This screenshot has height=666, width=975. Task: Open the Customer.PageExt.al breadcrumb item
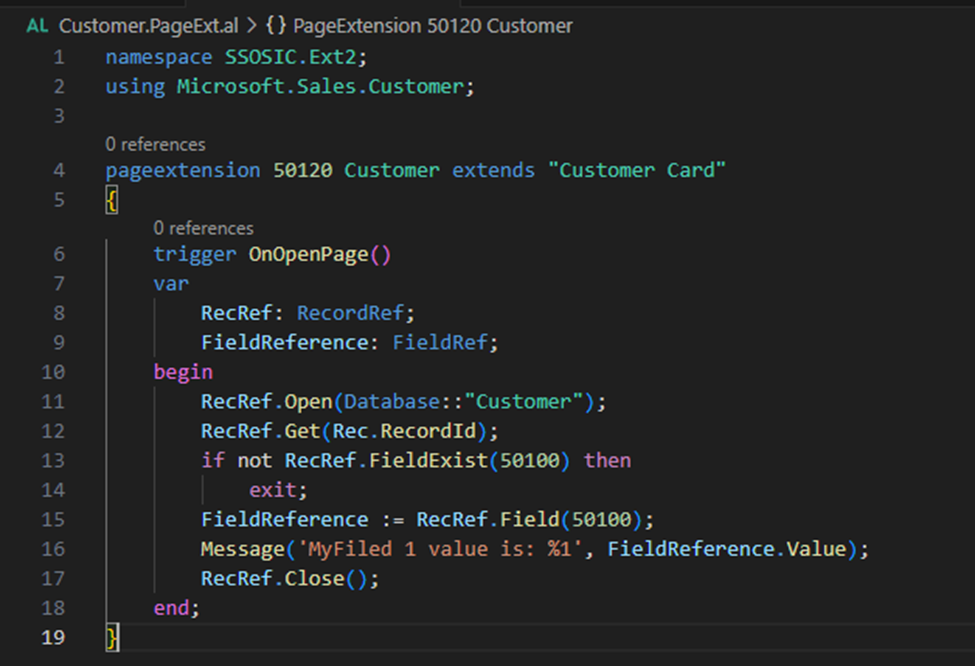[149, 26]
